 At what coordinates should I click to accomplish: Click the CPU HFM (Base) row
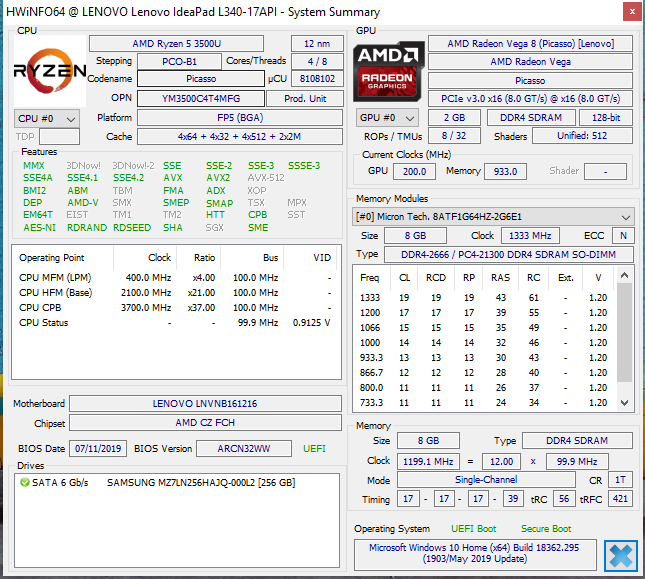pyautogui.click(x=176, y=293)
